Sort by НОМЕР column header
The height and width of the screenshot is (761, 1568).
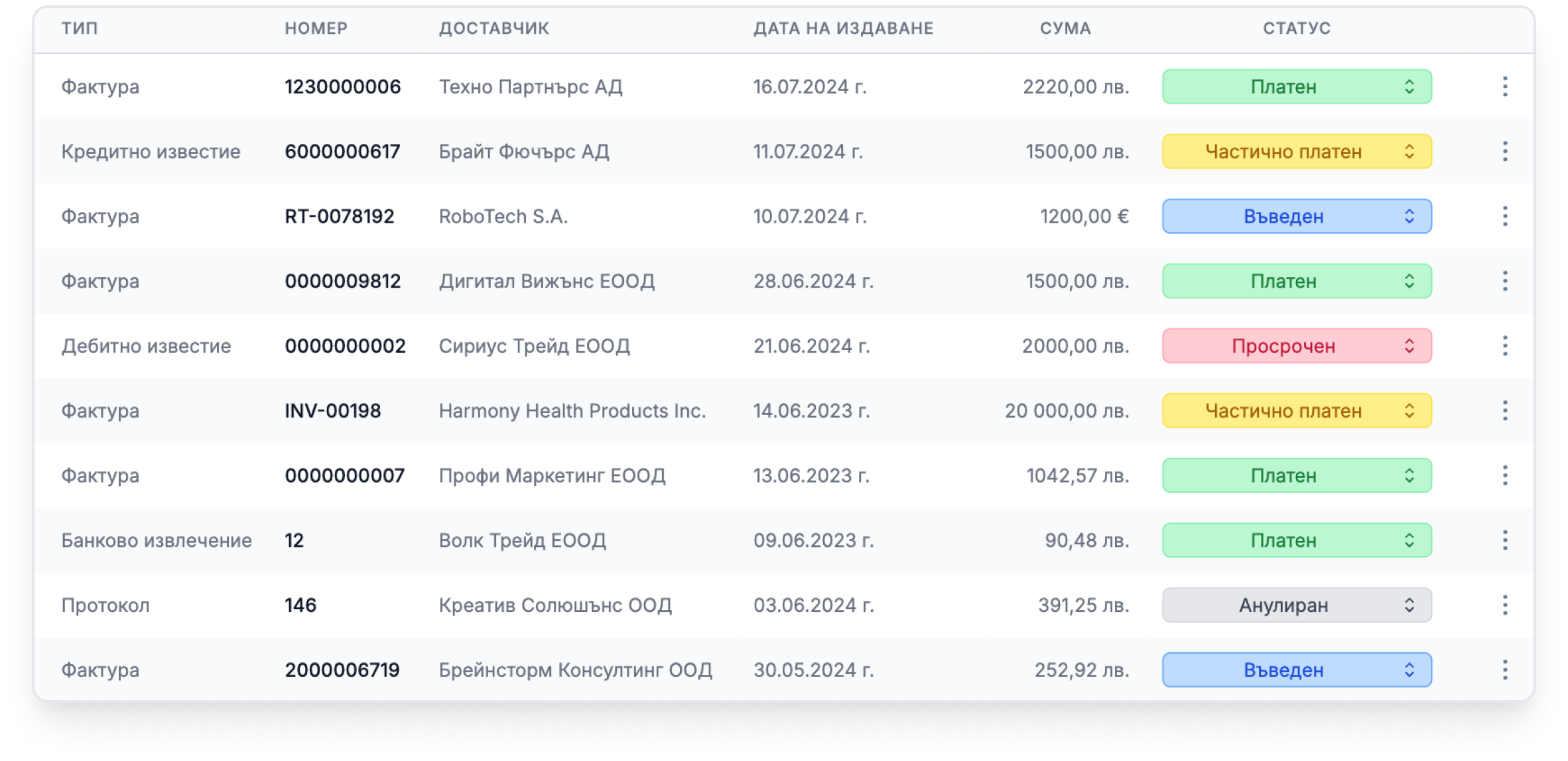tap(316, 29)
